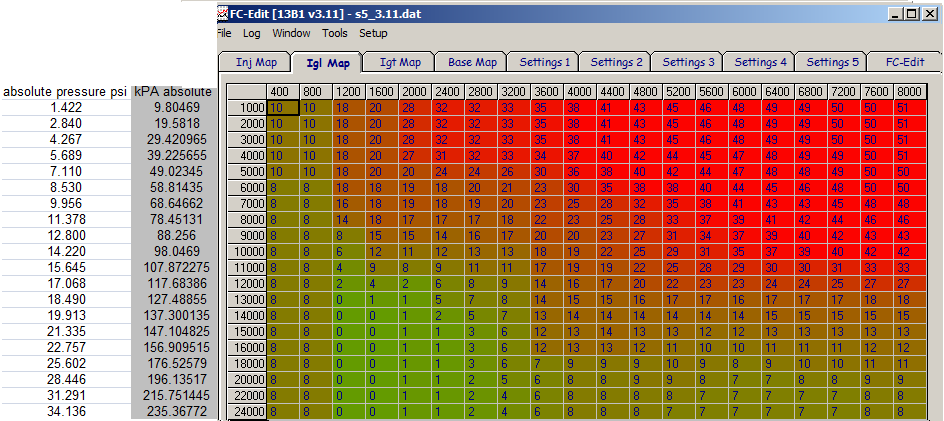
Task: Switch to the Base Map tab
Action: click(x=473, y=62)
